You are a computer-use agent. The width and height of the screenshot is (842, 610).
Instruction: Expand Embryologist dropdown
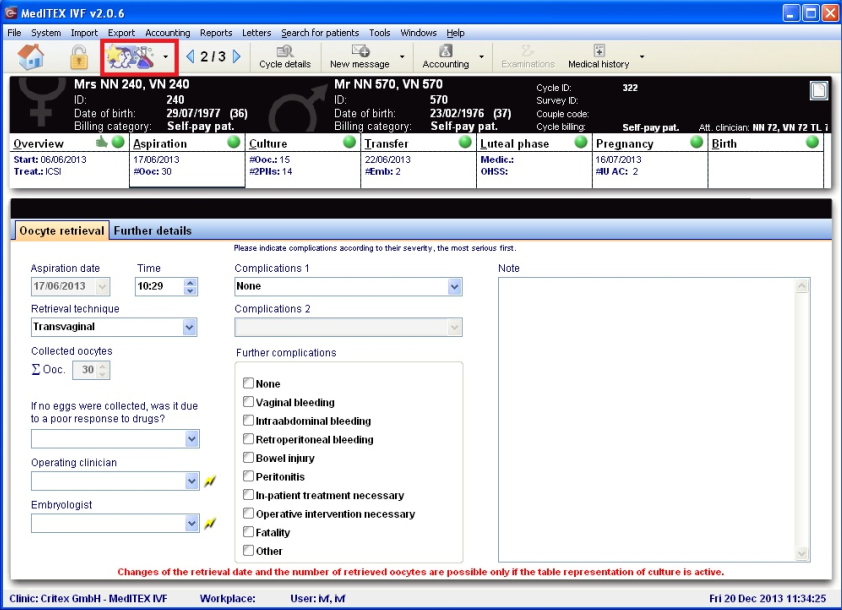coord(192,523)
